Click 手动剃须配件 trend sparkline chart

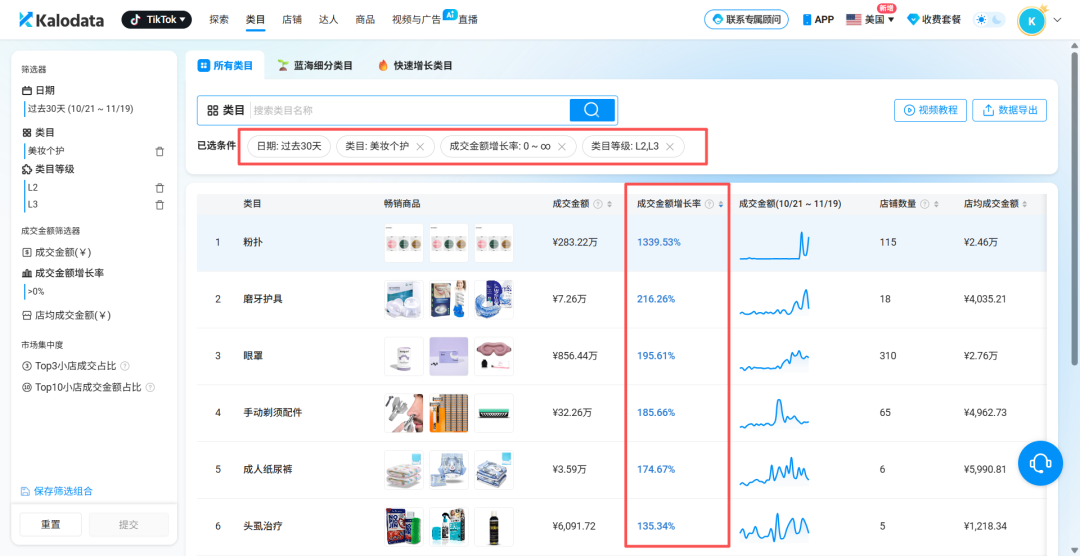tap(774, 412)
